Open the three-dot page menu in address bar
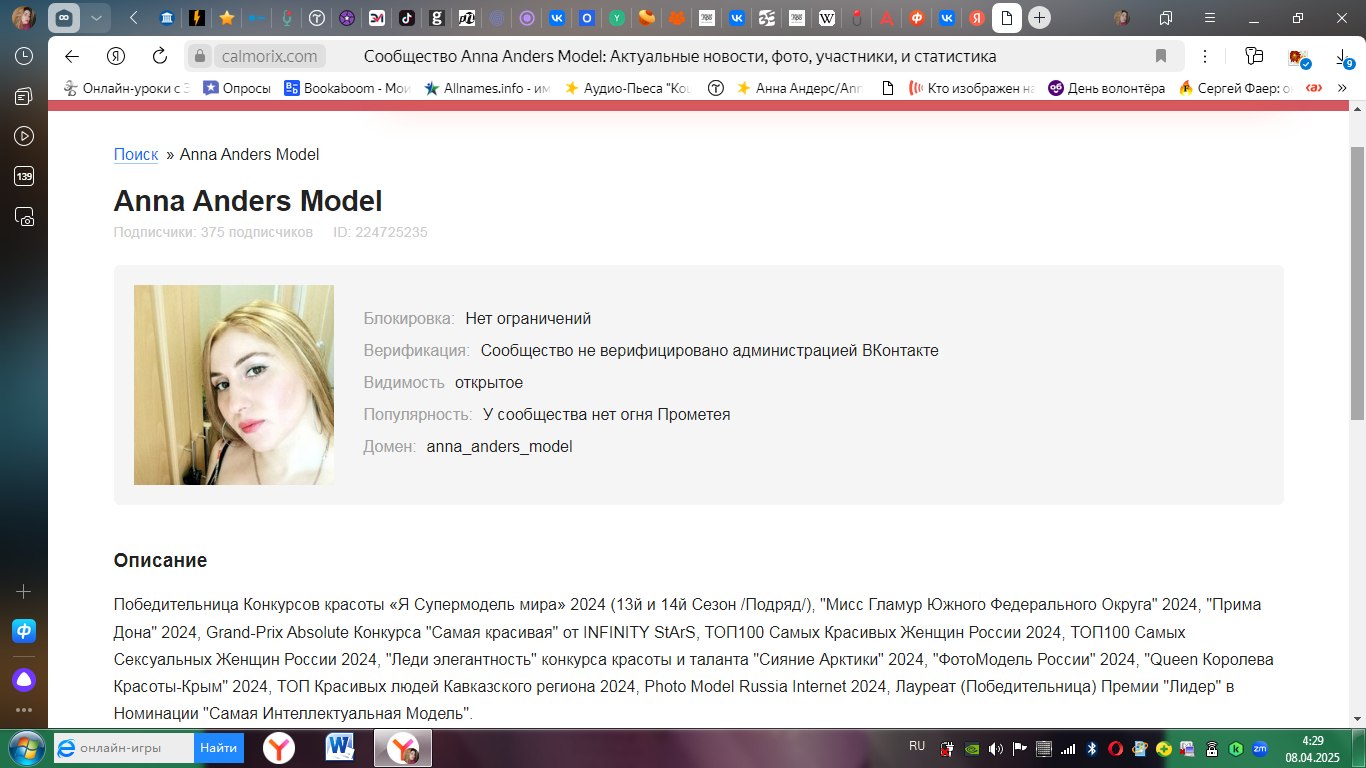Image resolution: width=1366 pixels, height=768 pixels. tap(1205, 56)
